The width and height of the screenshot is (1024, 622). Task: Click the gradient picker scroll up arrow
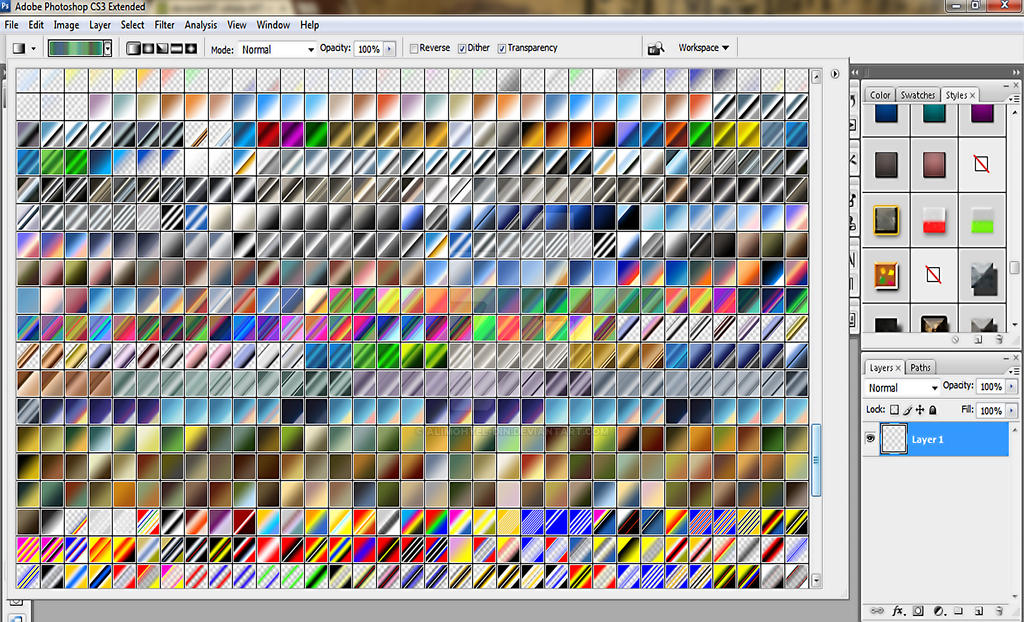click(816, 76)
